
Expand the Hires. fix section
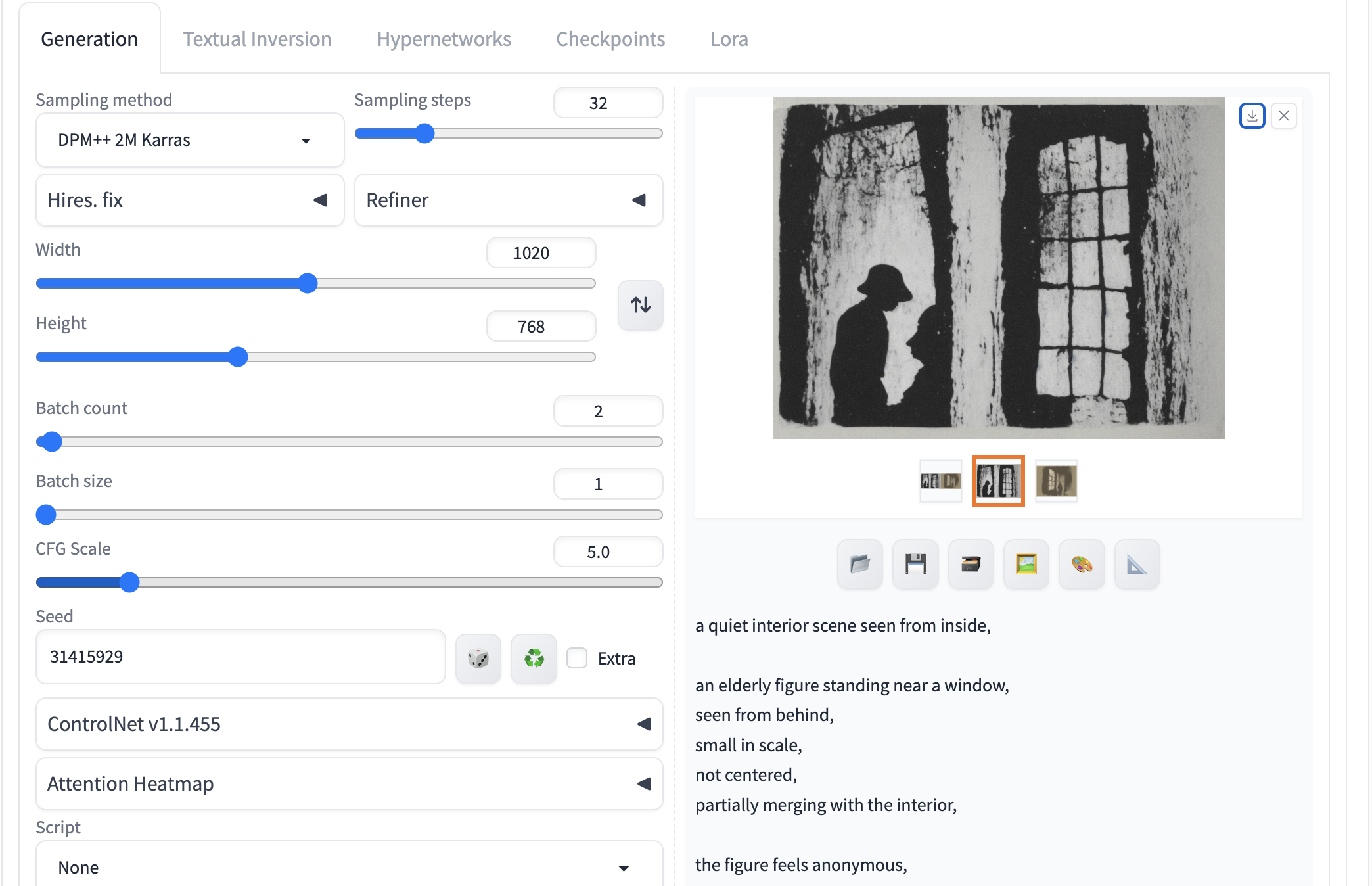189,200
